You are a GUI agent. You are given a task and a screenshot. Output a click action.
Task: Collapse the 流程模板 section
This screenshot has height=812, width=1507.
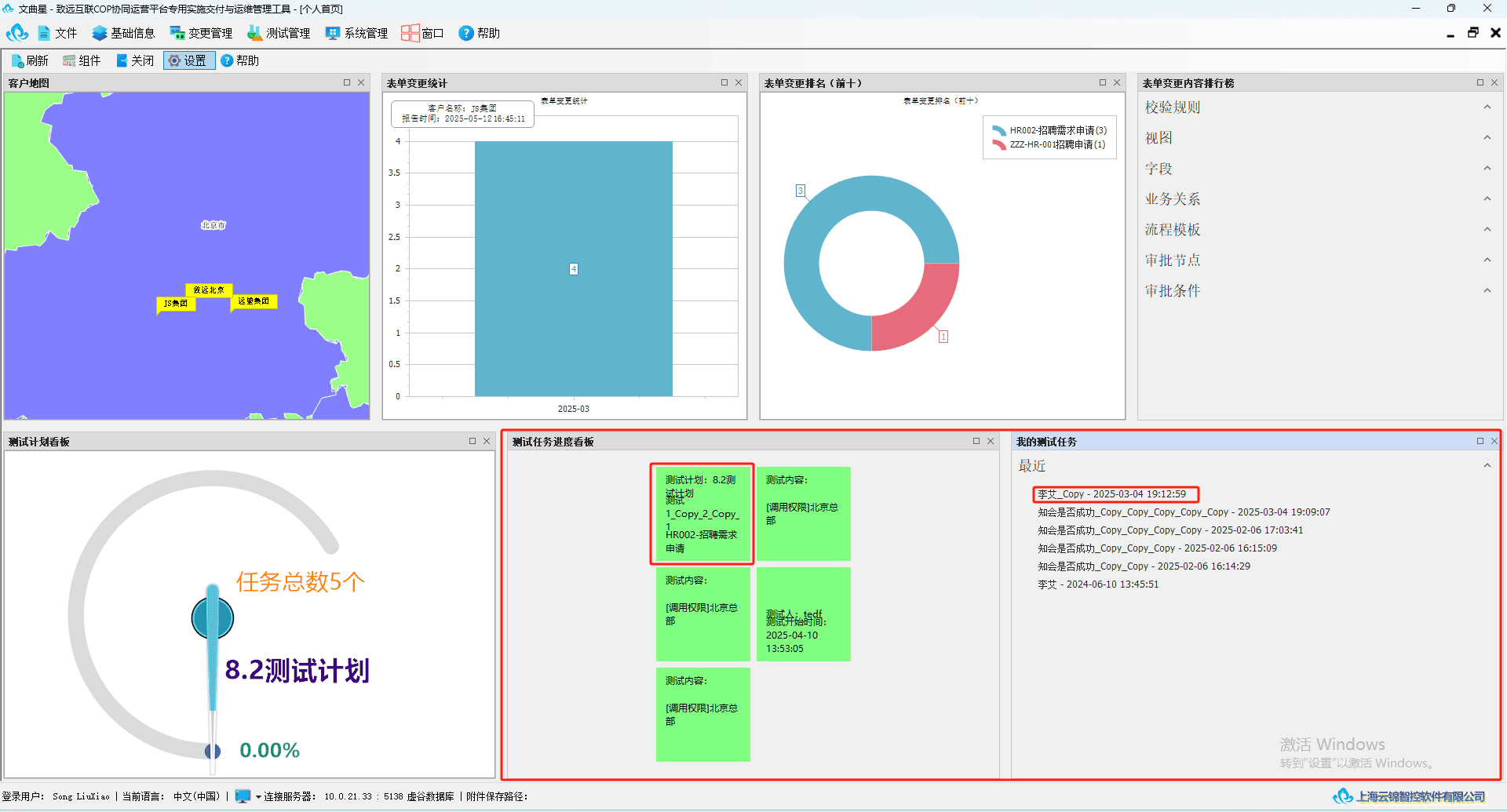[x=1487, y=230]
